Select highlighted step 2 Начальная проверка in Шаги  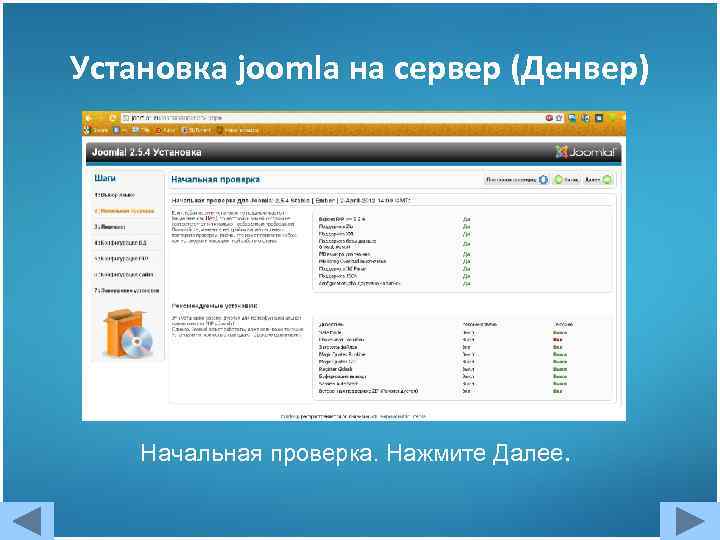(x=124, y=211)
